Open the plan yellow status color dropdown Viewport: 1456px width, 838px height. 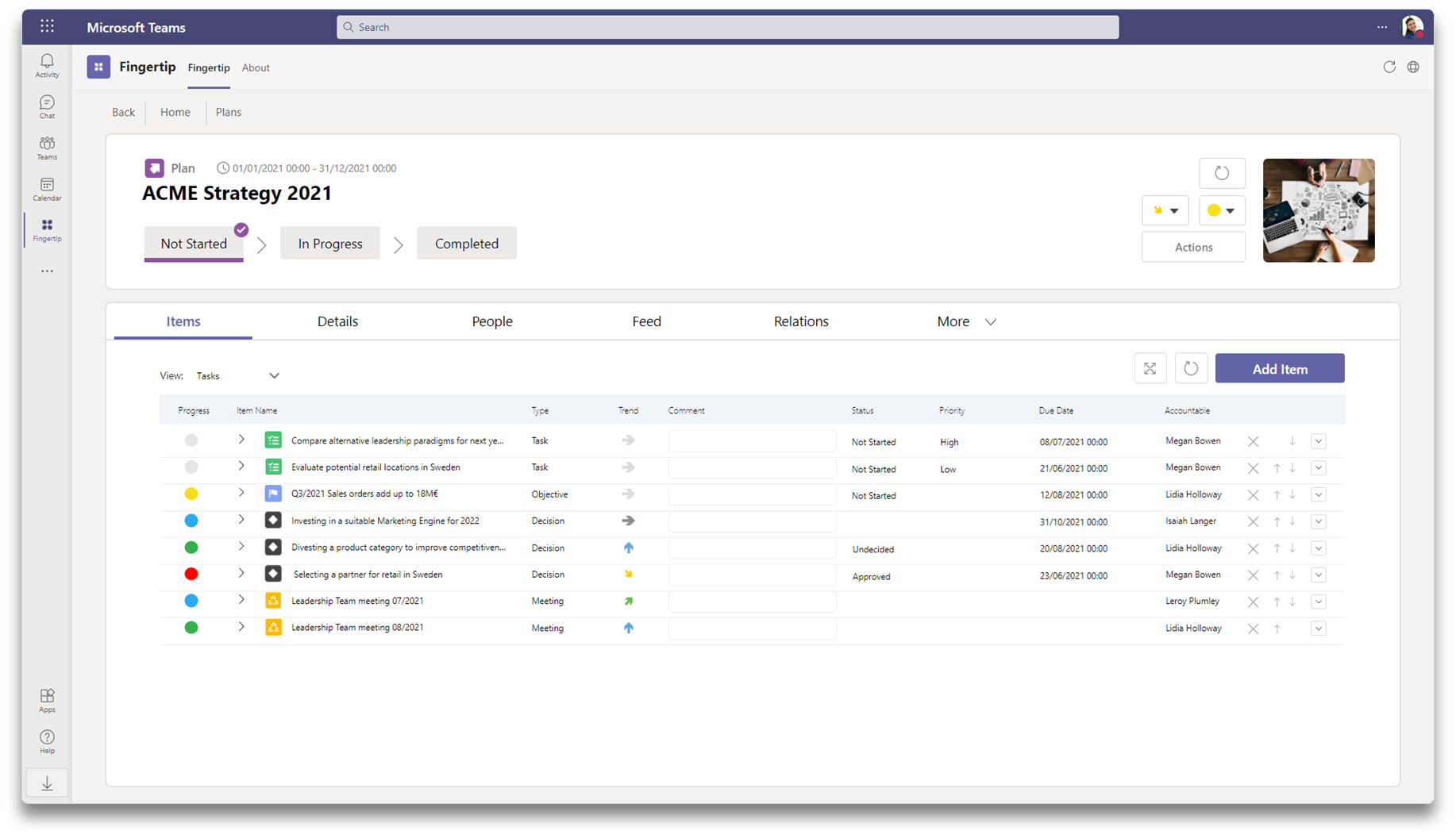coord(1221,210)
